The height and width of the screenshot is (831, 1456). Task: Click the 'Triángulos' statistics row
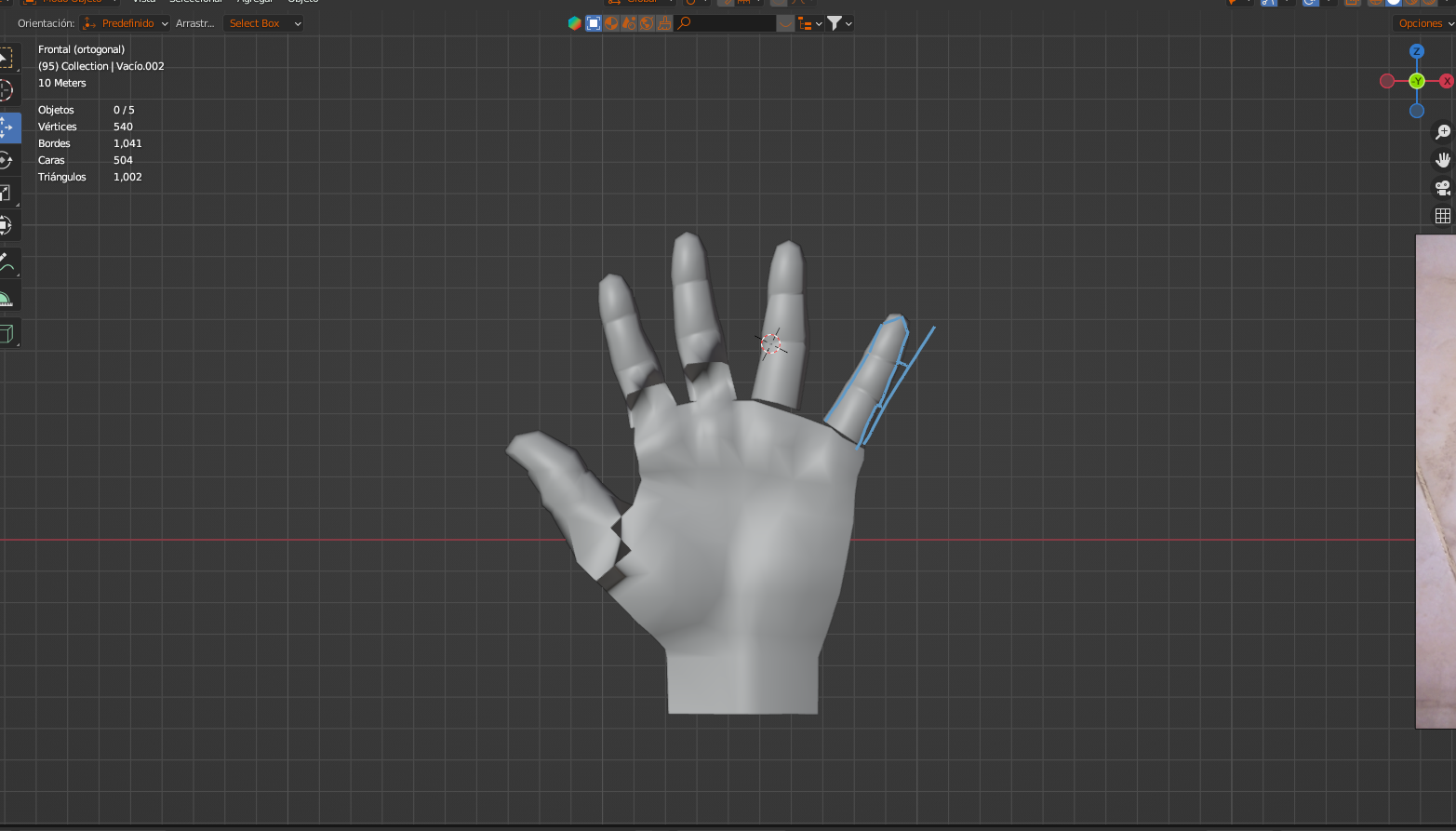click(x=90, y=177)
